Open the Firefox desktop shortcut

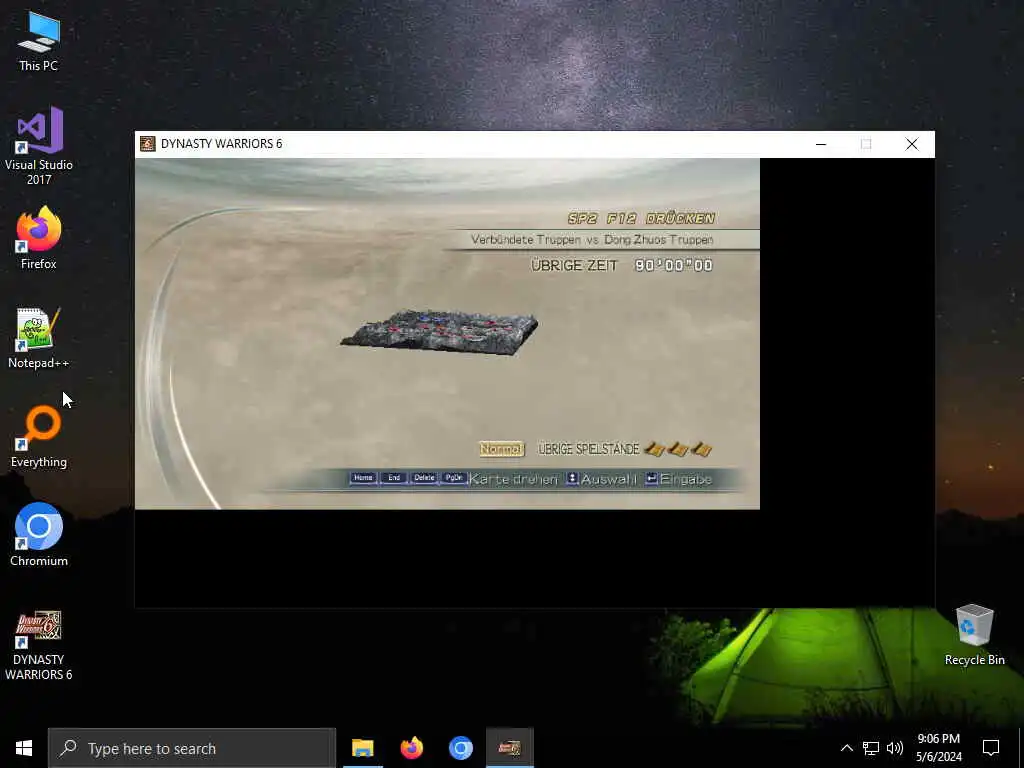(39, 238)
